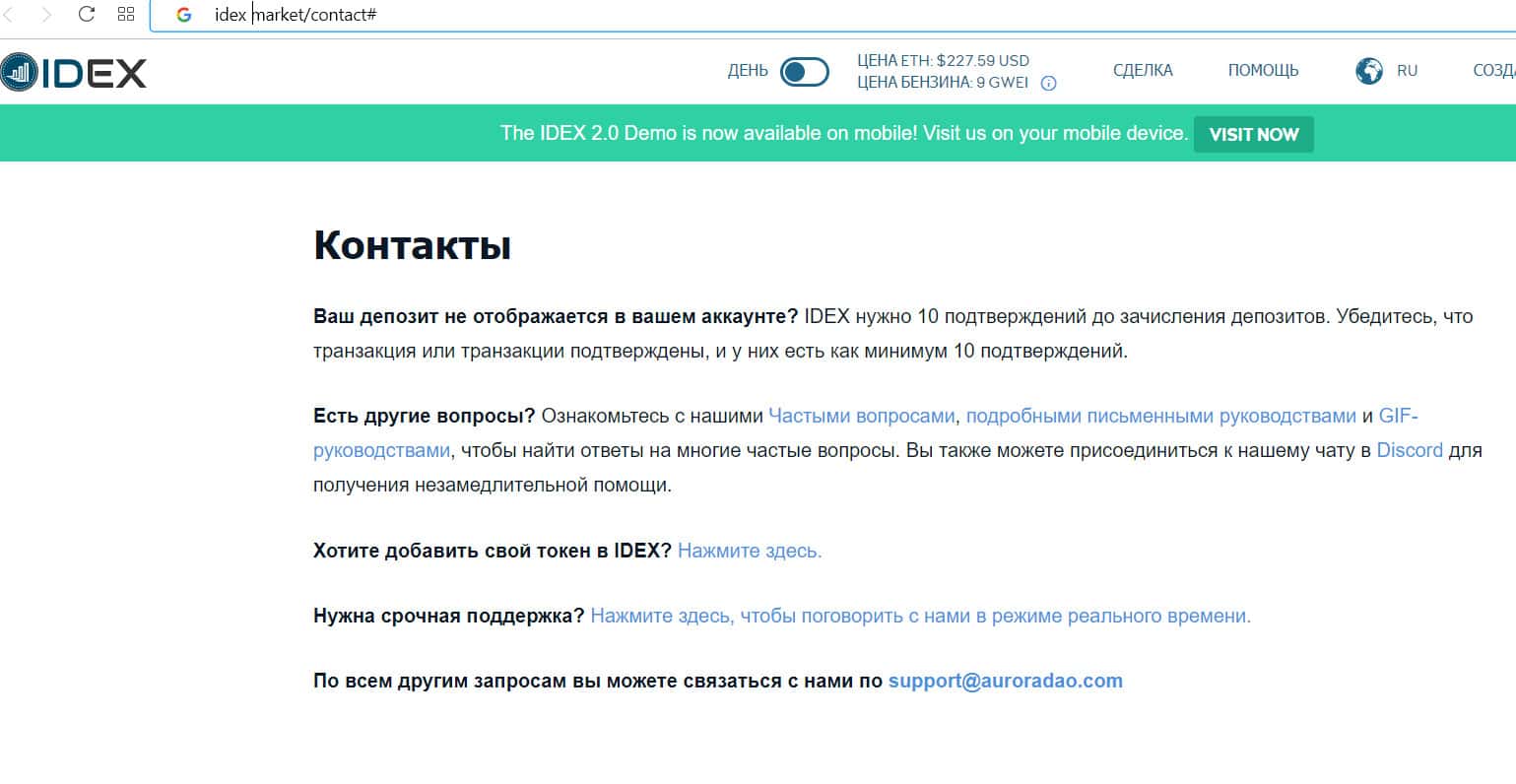The height and width of the screenshot is (784, 1516).
Task: Click the ДЕНЬ label
Action: pyautogui.click(x=748, y=71)
